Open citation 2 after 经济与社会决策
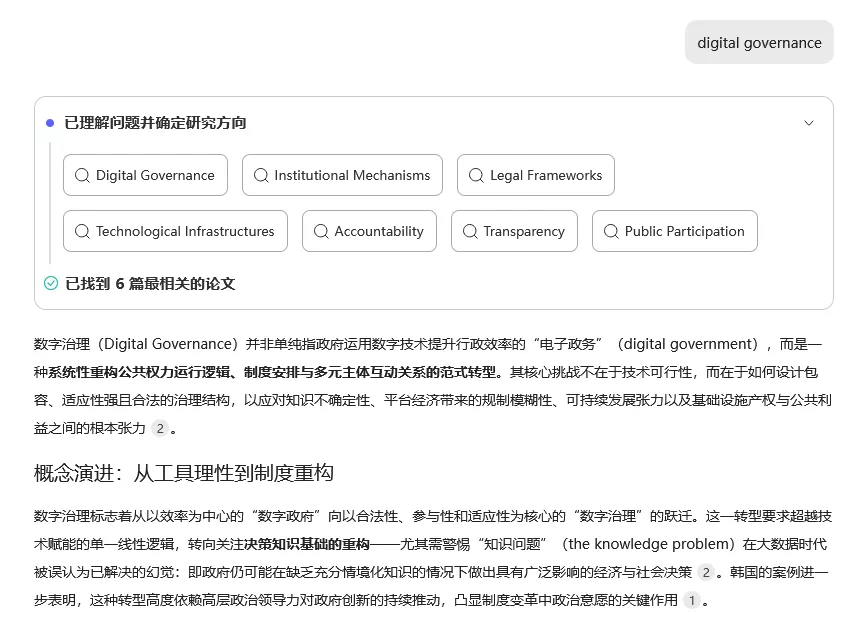 706,573
